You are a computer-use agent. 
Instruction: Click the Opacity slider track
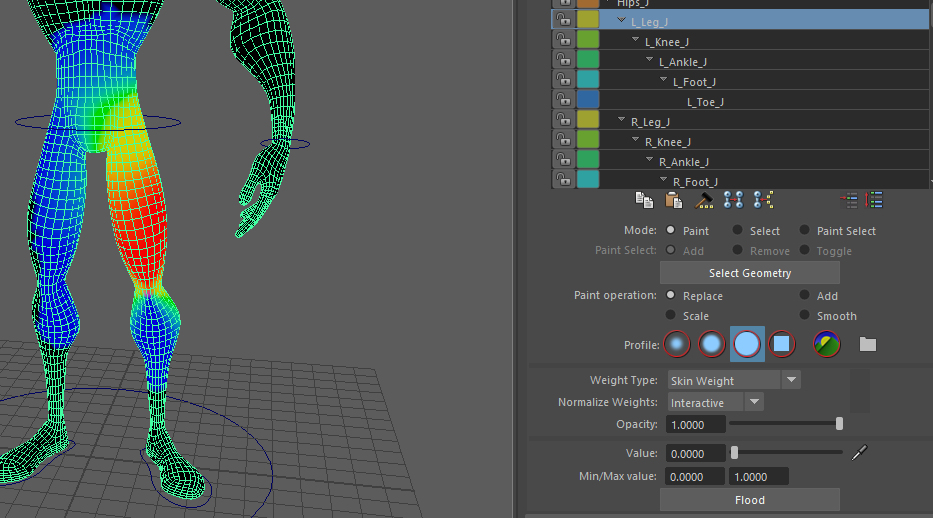pyautogui.click(x=784, y=424)
